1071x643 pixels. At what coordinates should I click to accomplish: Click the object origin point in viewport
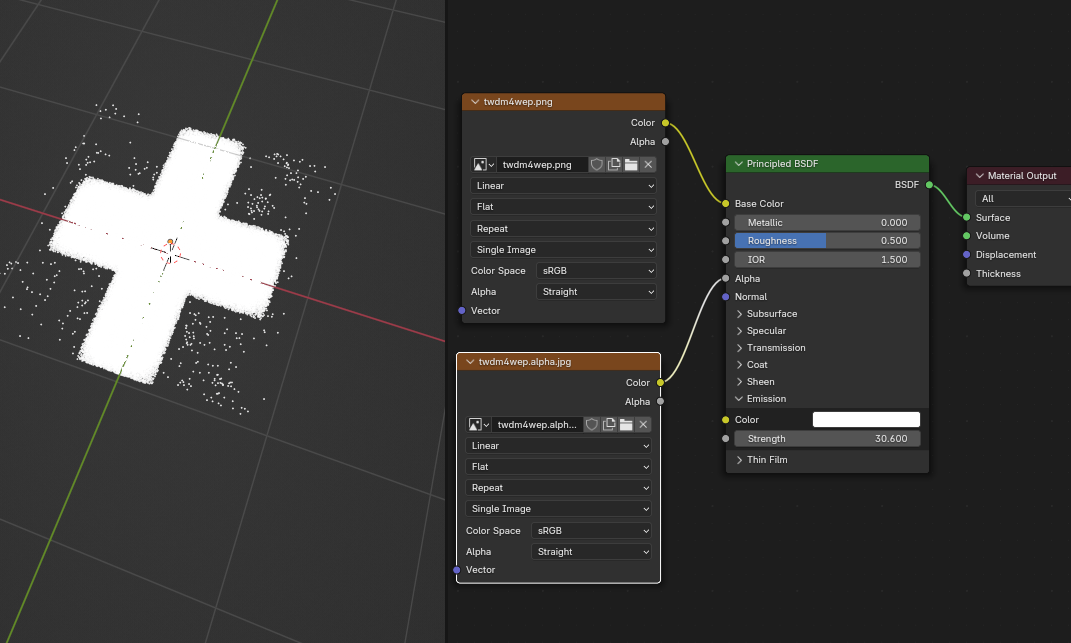tap(170, 242)
